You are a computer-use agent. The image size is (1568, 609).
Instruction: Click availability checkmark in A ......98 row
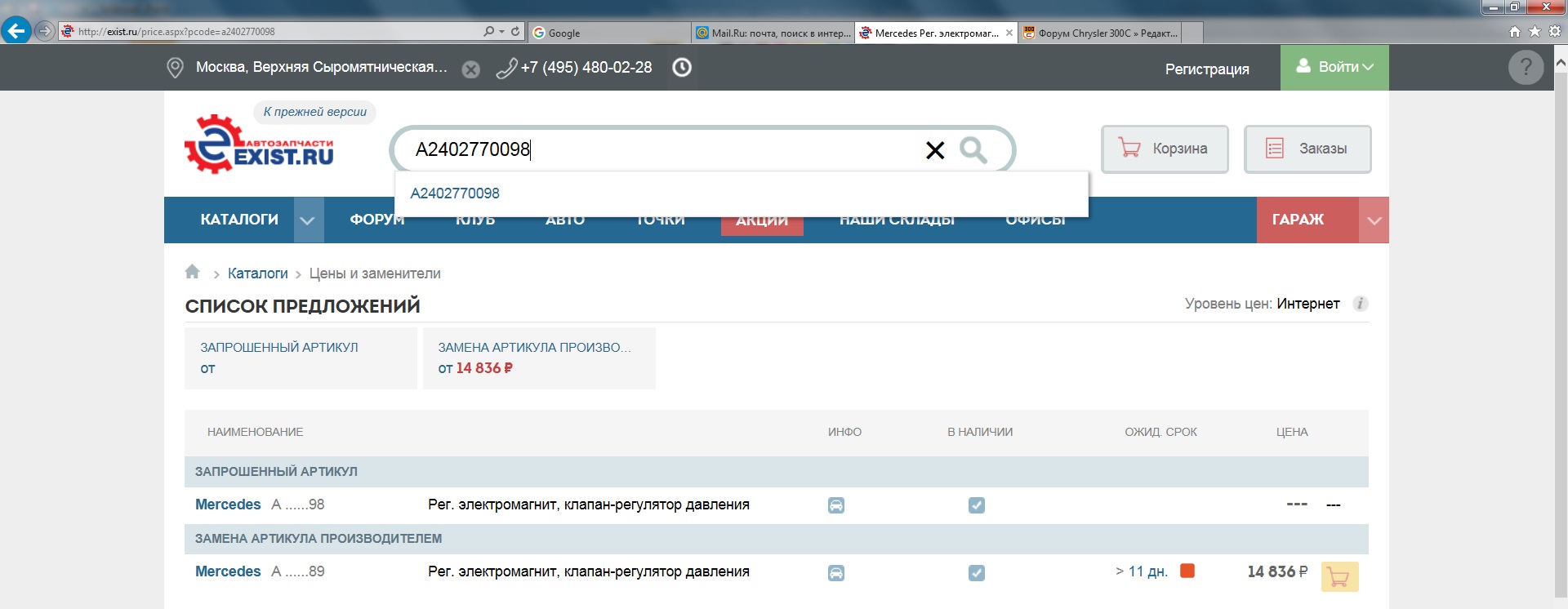click(977, 505)
